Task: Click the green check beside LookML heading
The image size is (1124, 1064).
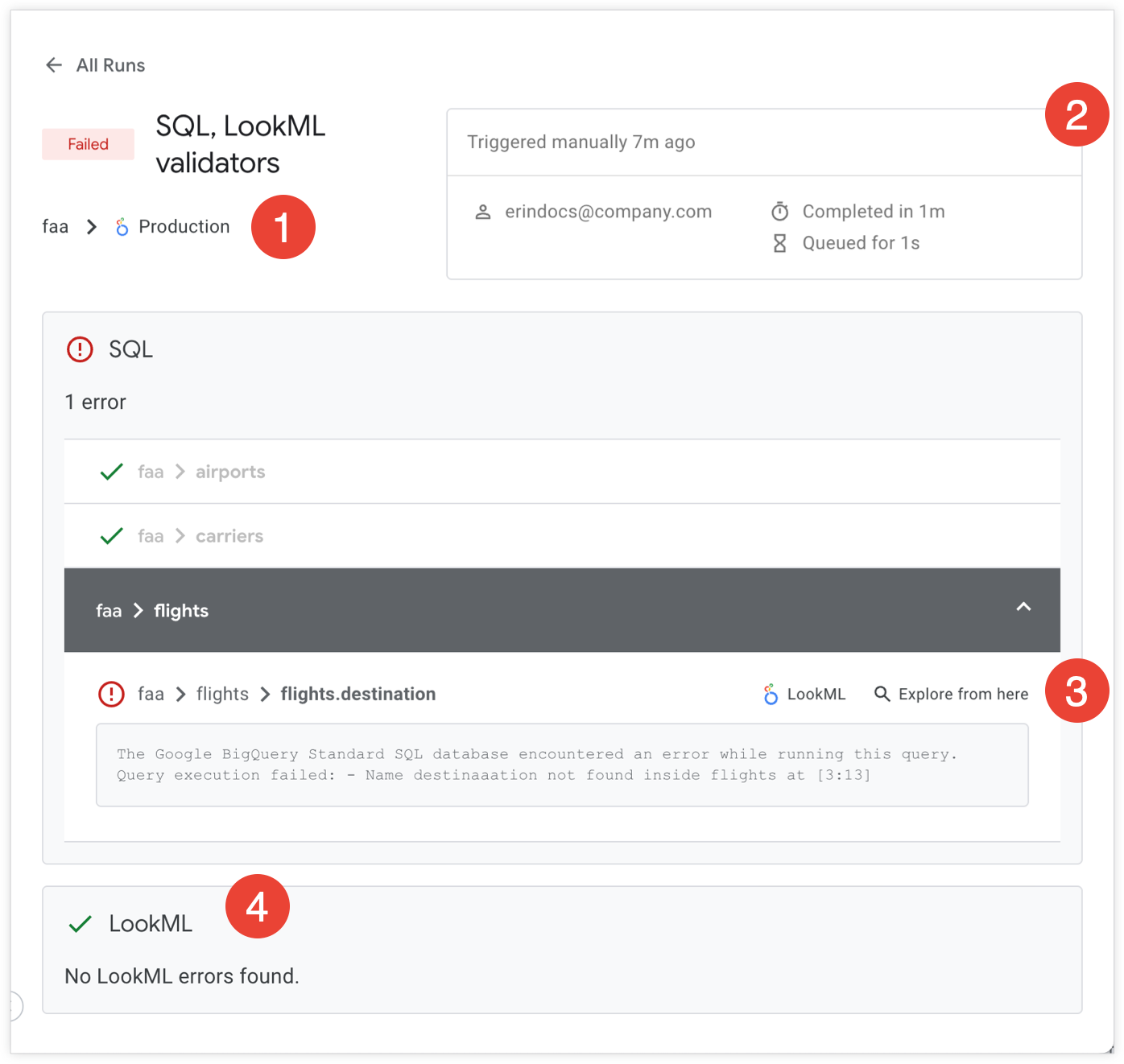Action: click(x=79, y=923)
